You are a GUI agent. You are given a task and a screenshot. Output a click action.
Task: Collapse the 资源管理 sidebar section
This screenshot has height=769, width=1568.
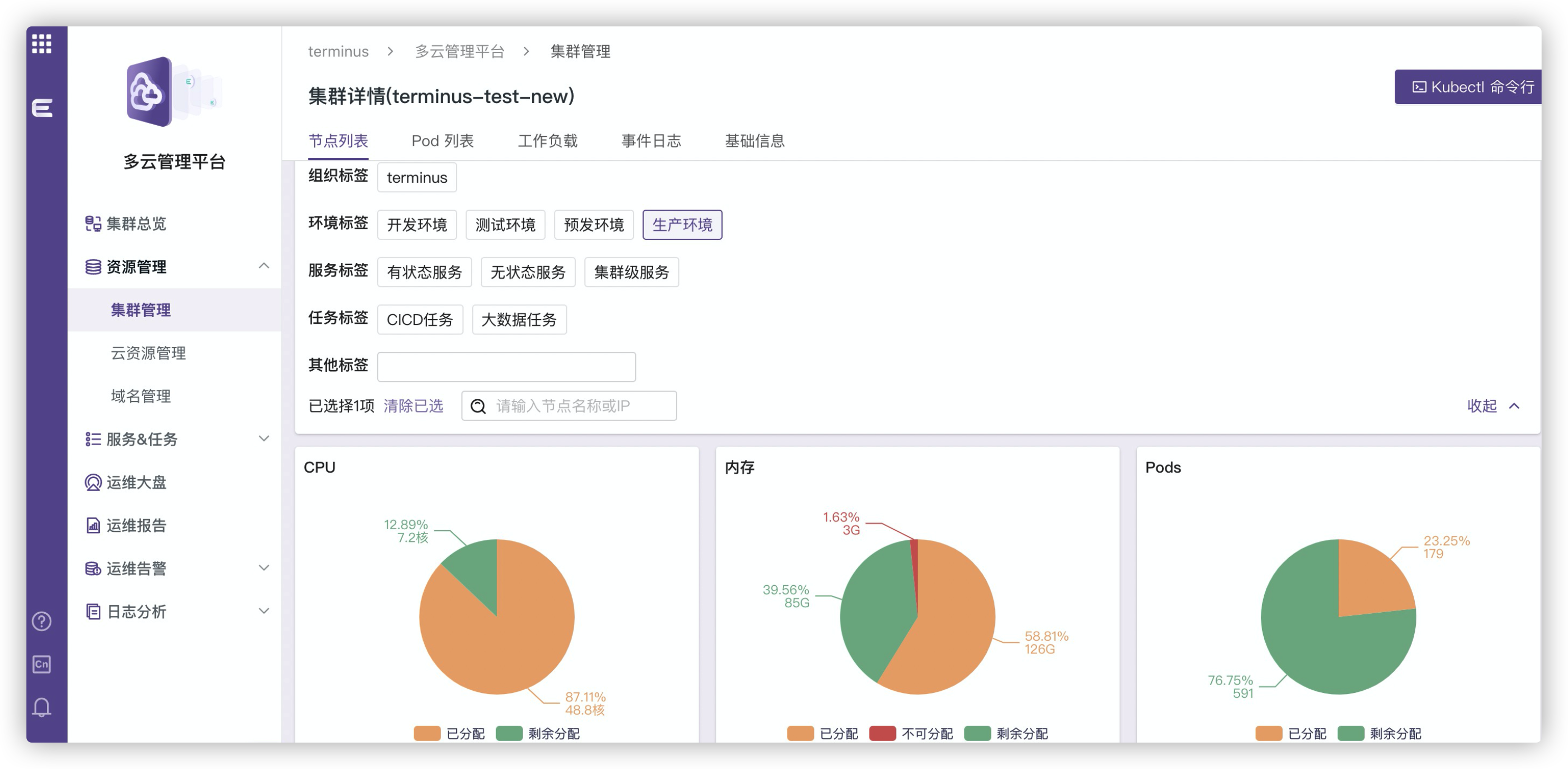click(x=264, y=266)
